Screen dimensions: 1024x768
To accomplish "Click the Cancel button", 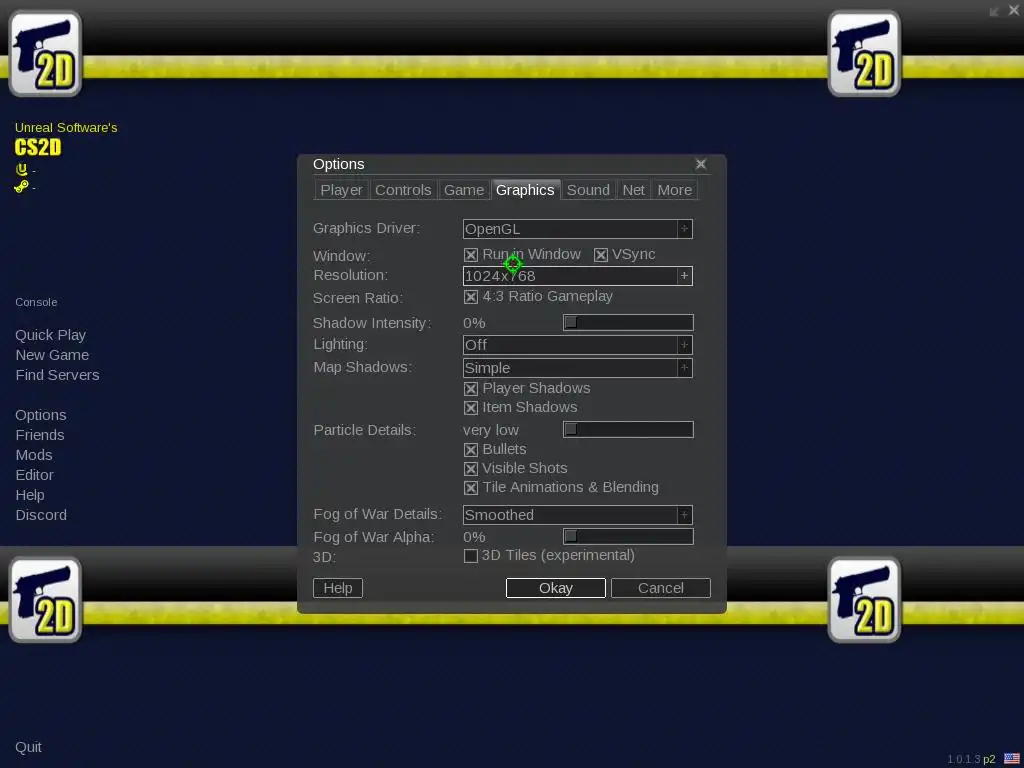I will (661, 588).
